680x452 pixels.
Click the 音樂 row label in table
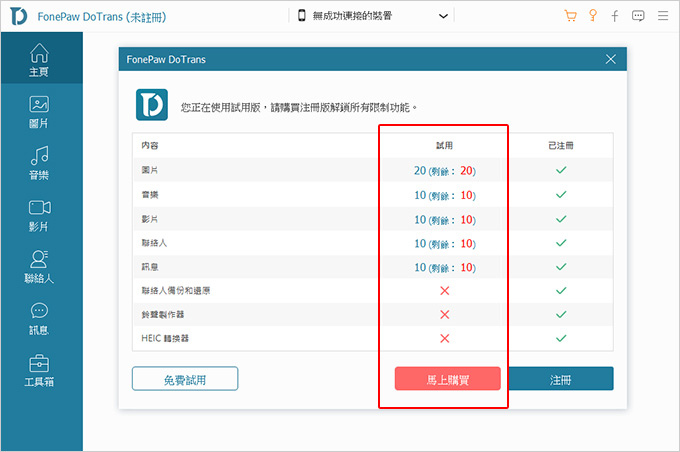tap(150, 194)
